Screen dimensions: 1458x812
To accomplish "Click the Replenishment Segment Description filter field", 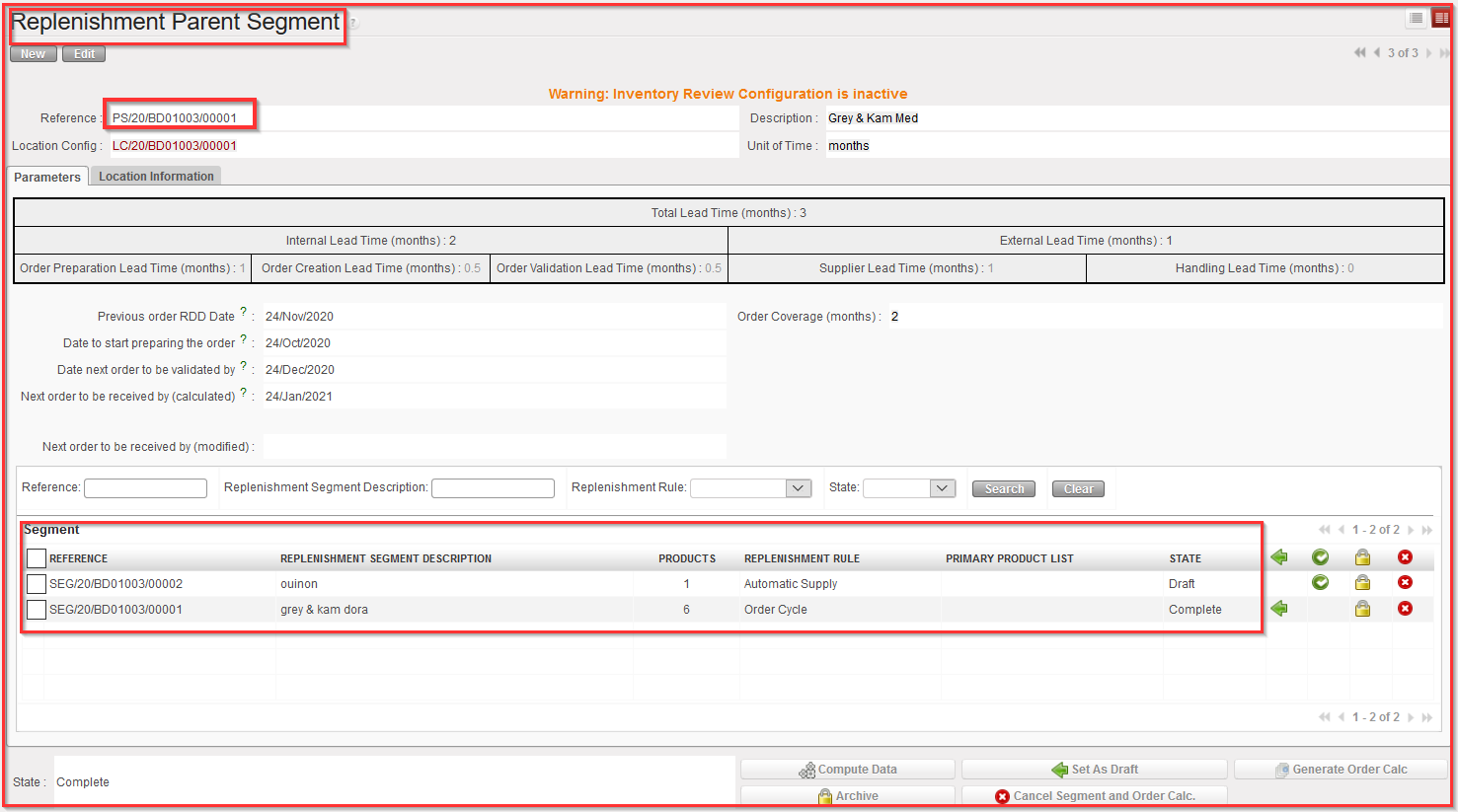I will (x=493, y=488).
